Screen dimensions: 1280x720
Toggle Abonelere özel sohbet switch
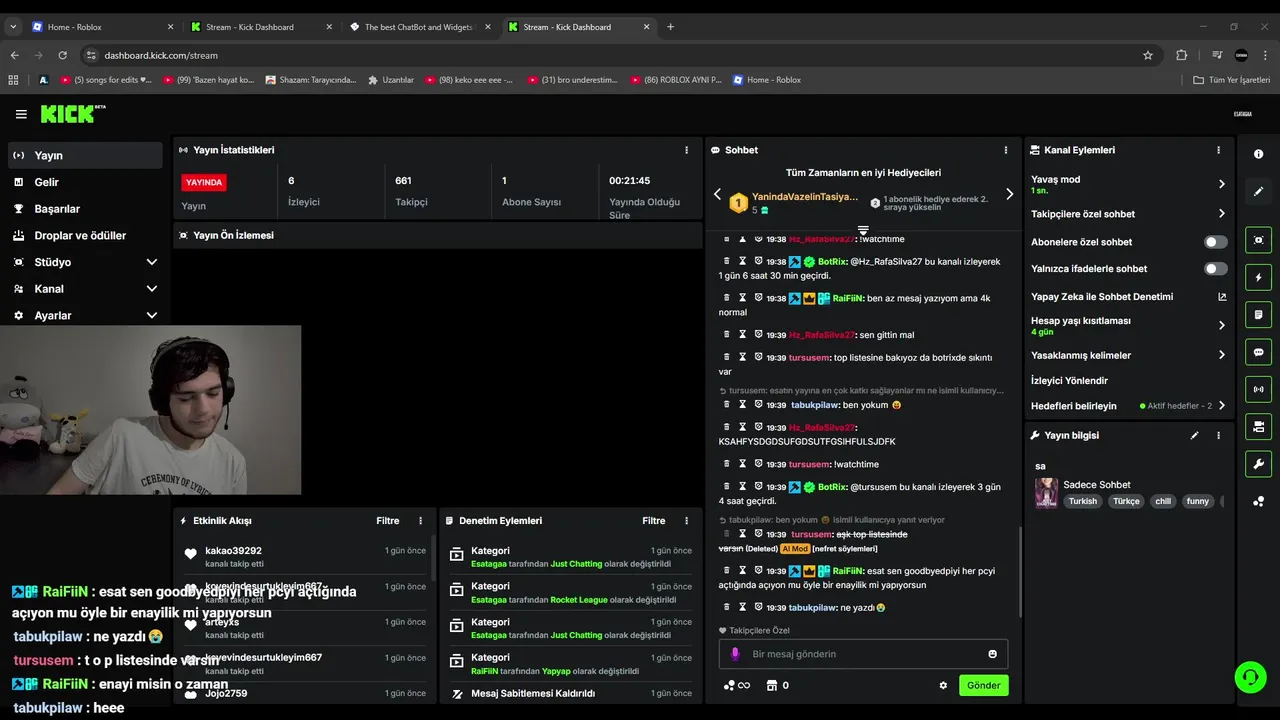[1215, 242]
